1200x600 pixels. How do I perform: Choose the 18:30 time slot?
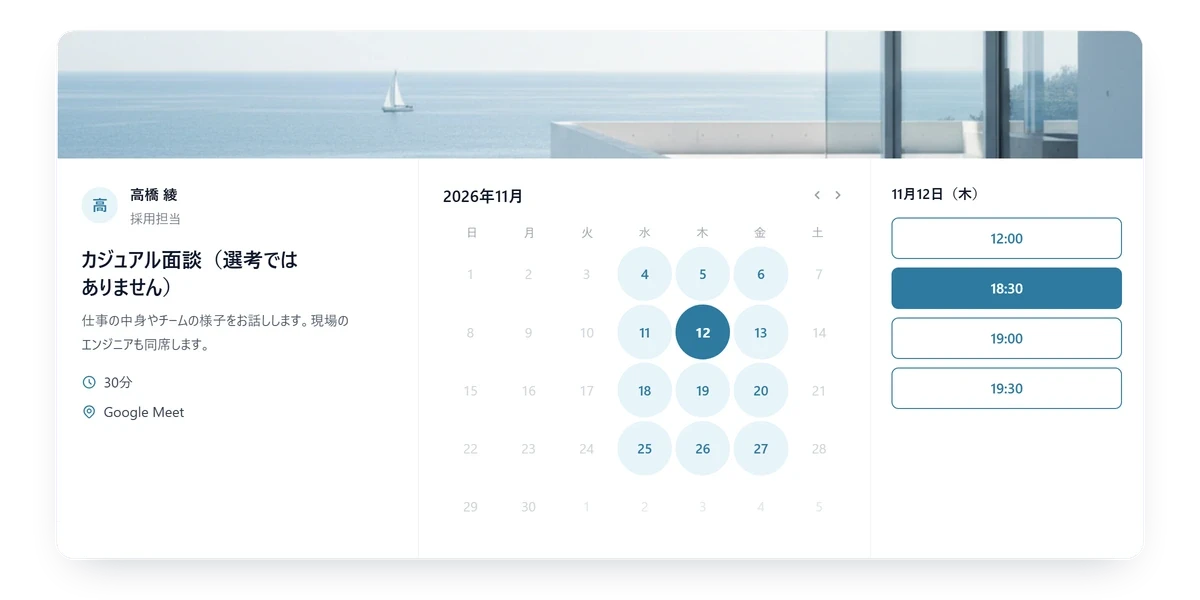1006,288
